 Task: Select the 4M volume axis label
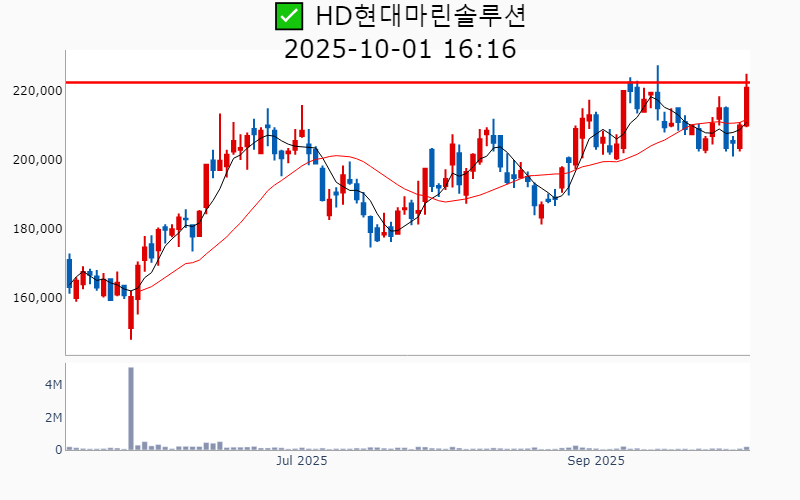53,385
